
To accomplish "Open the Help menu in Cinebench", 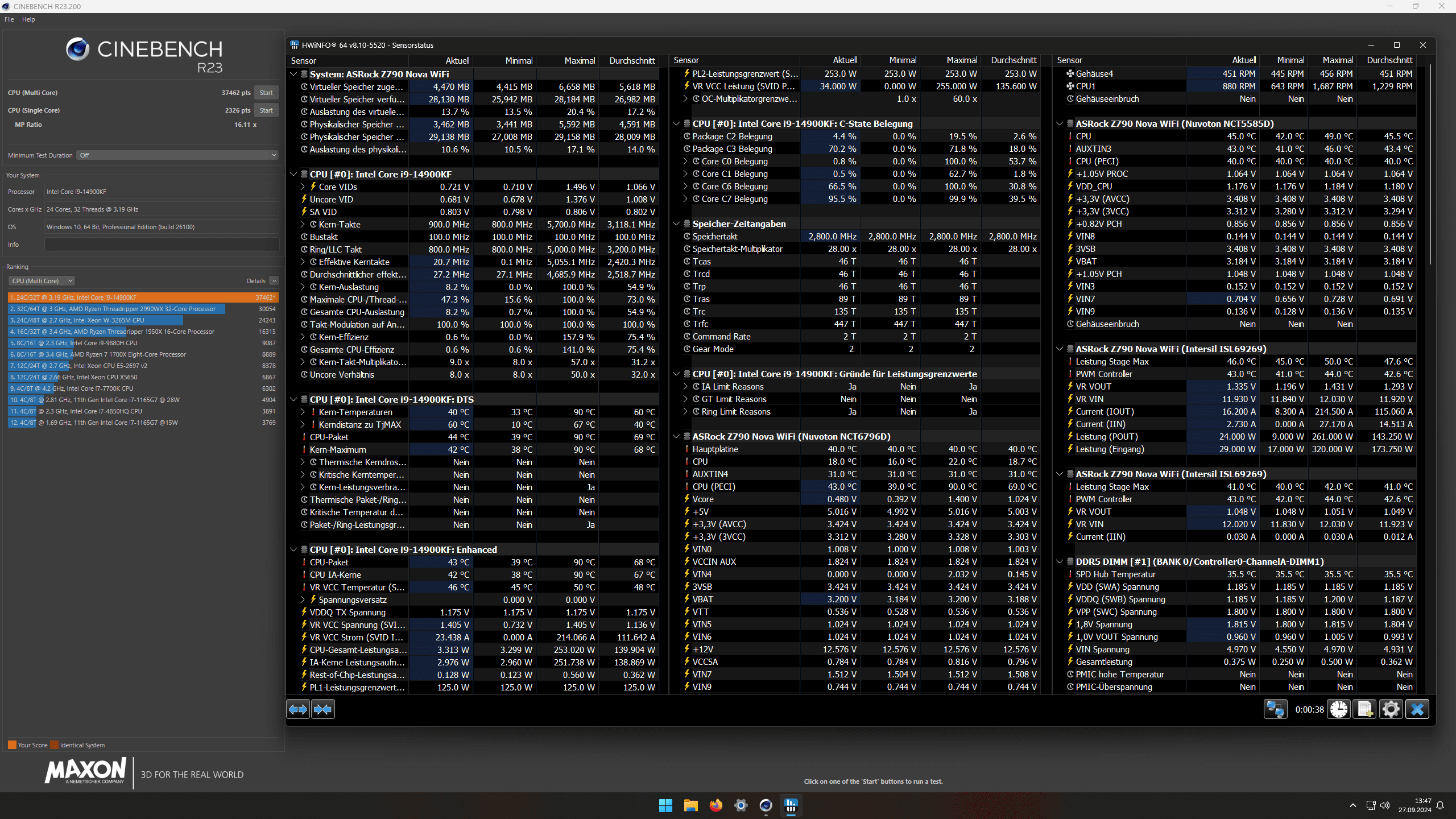I will (28, 19).
